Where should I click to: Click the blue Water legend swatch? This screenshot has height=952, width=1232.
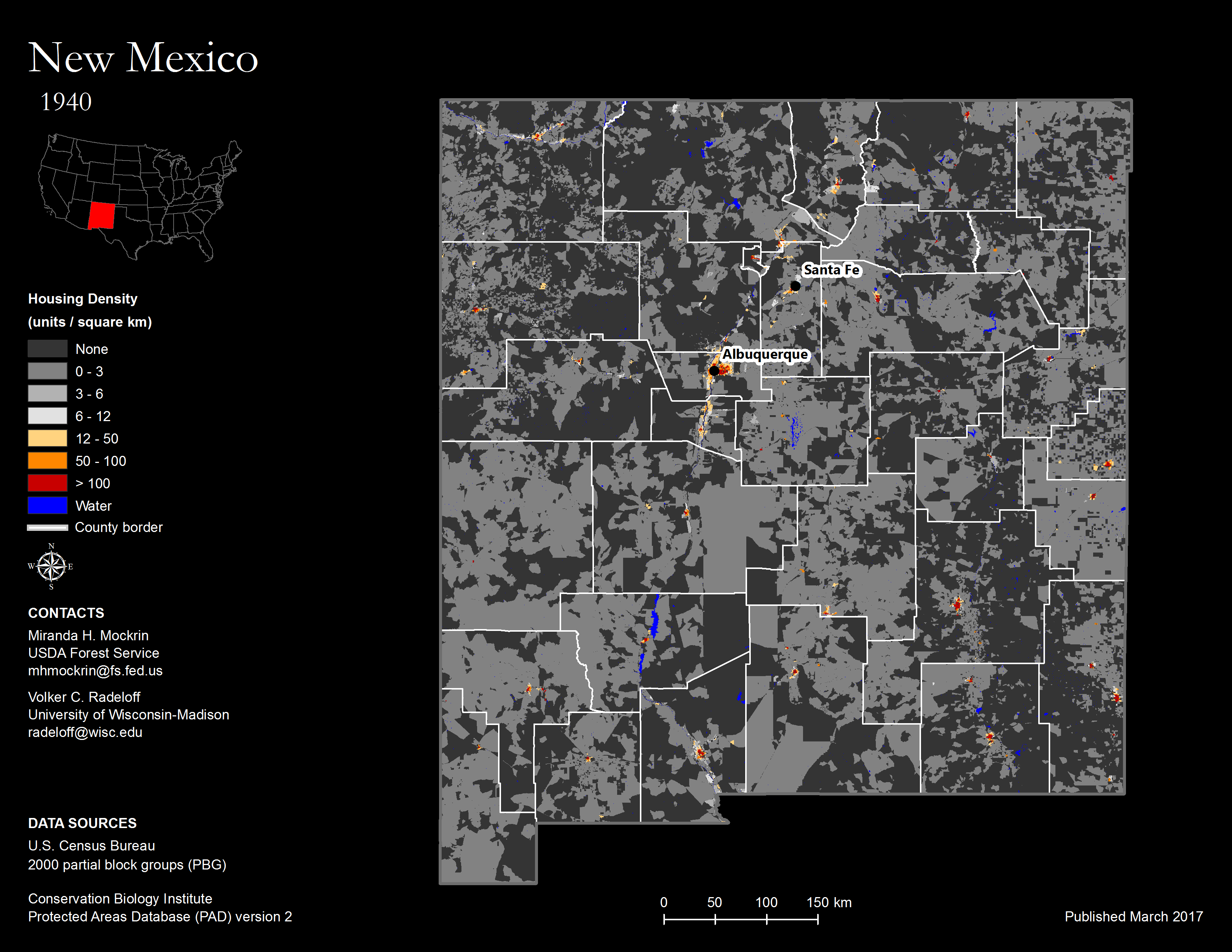(x=47, y=505)
